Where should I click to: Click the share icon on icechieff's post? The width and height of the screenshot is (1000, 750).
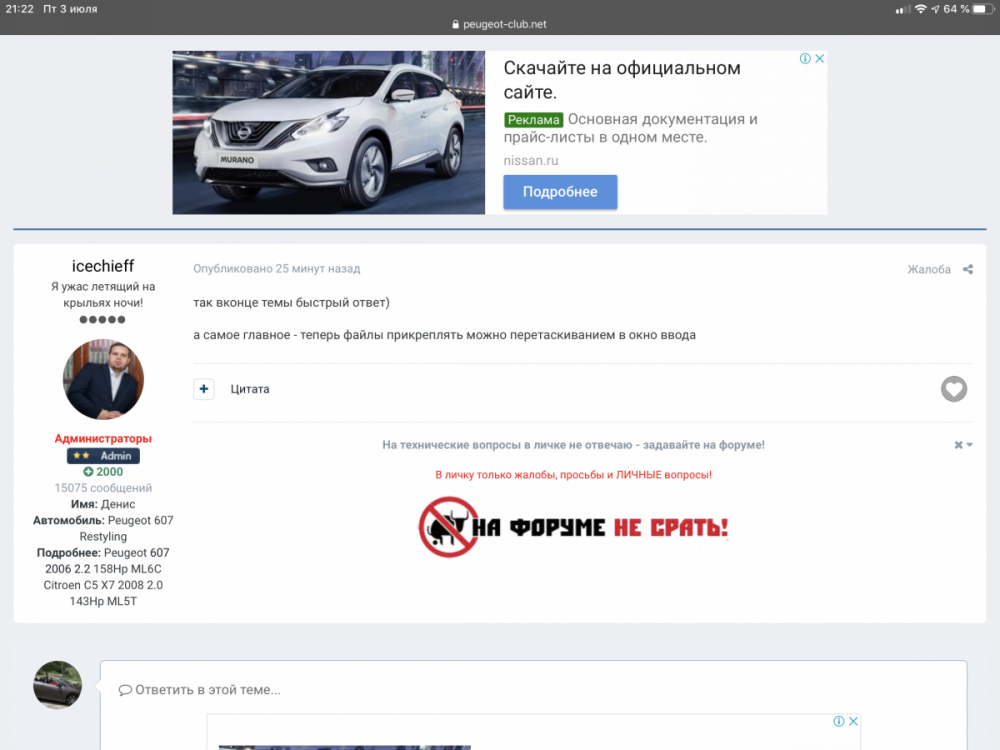967,269
